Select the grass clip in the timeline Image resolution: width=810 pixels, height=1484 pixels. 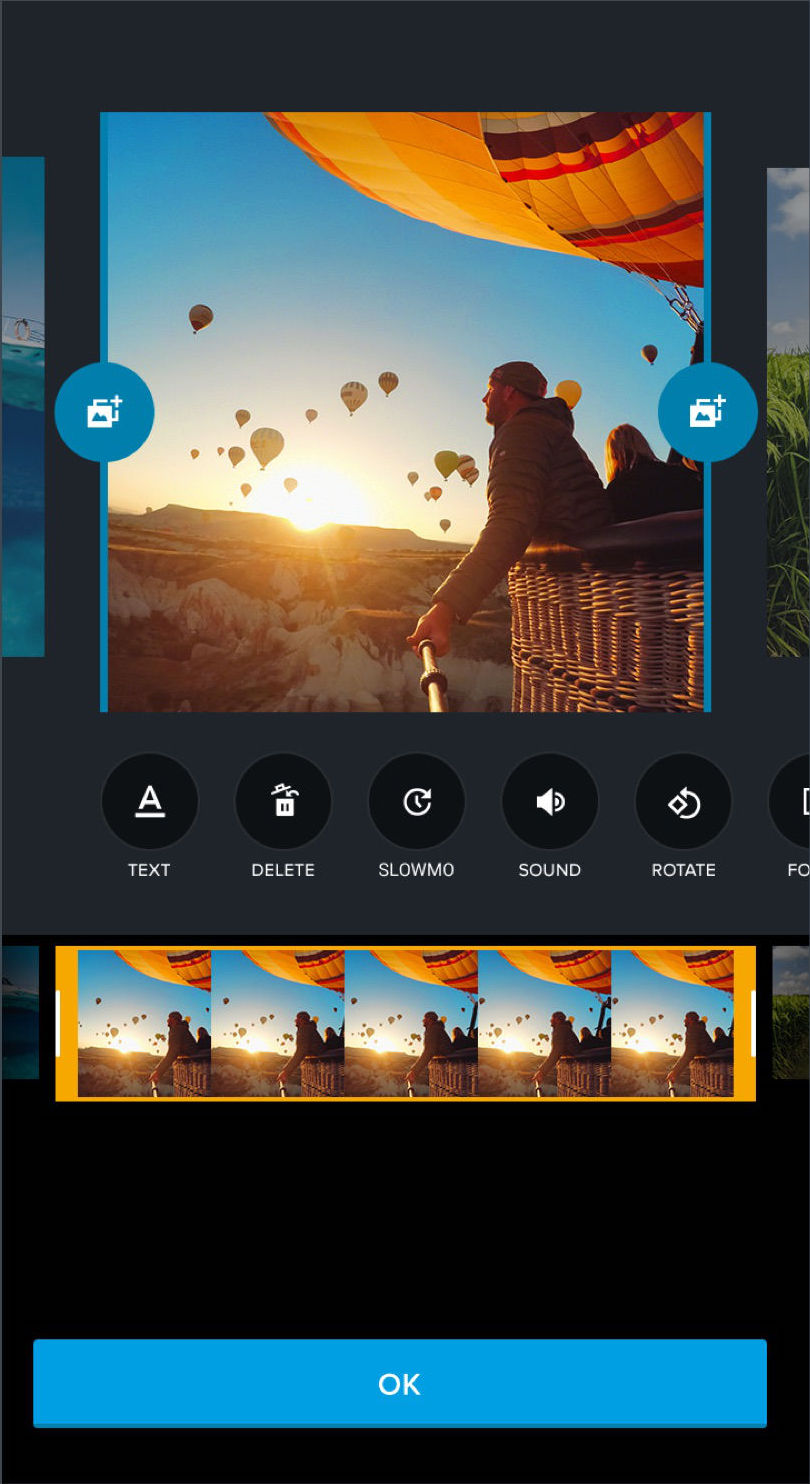click(x=791, y=1012)
